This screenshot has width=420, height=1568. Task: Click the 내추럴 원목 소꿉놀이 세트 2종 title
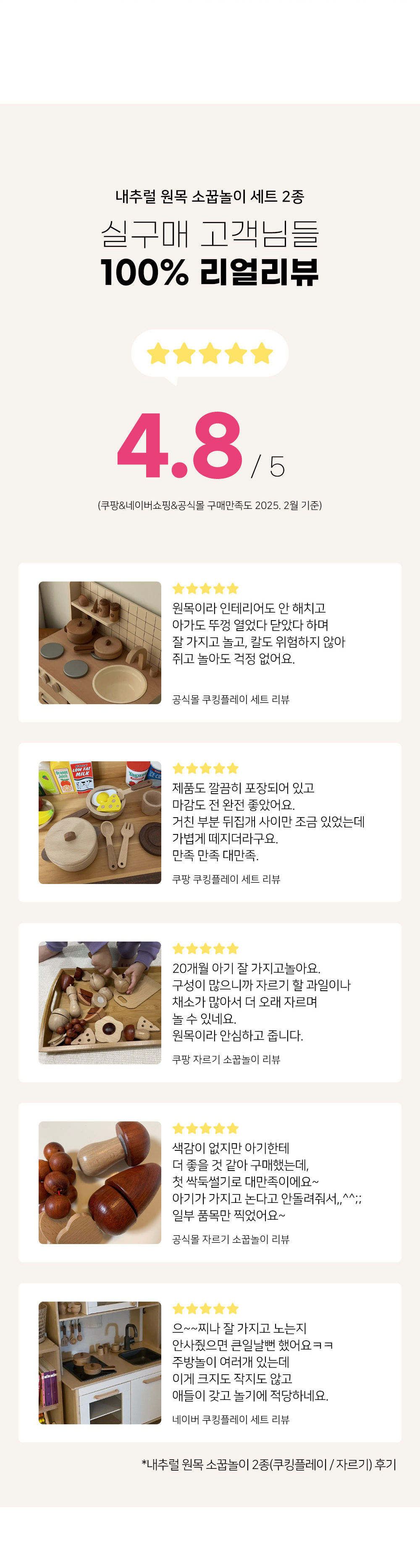pos(210,197)
